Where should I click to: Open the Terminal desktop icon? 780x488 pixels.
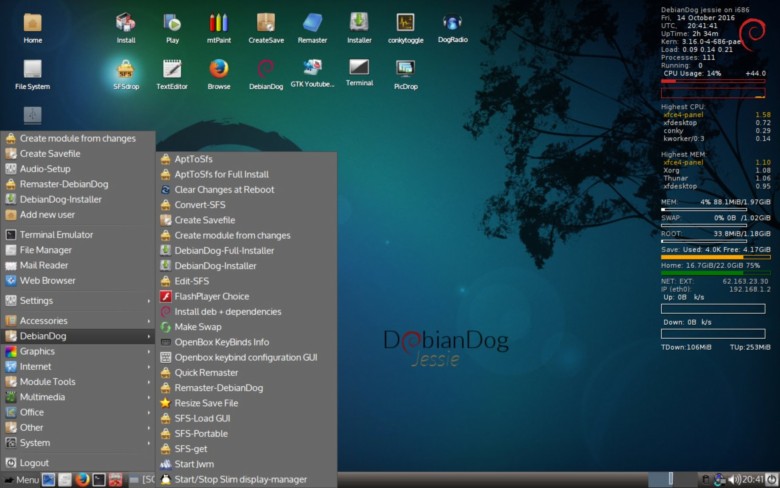(359, 73)
